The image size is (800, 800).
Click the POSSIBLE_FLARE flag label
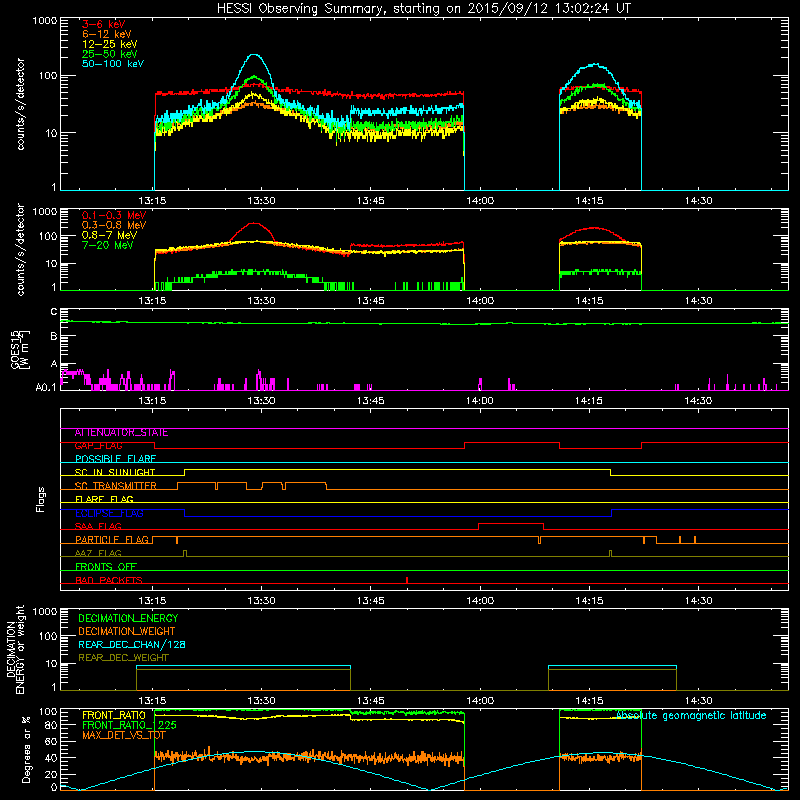click(x=115, y=459)
